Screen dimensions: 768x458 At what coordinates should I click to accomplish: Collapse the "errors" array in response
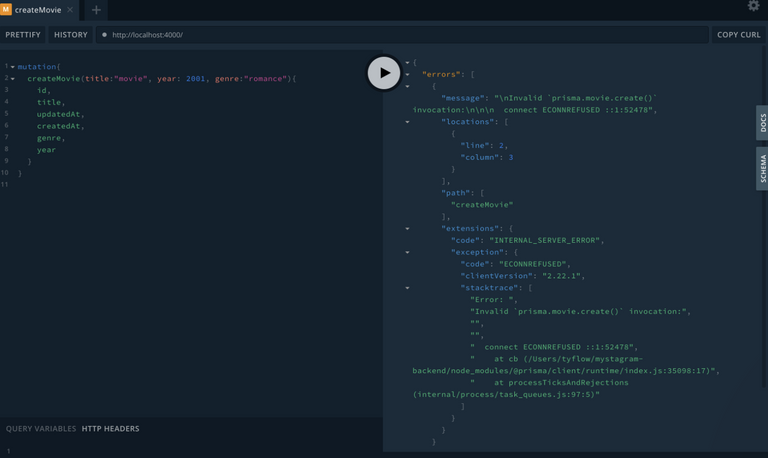[407, 74]
